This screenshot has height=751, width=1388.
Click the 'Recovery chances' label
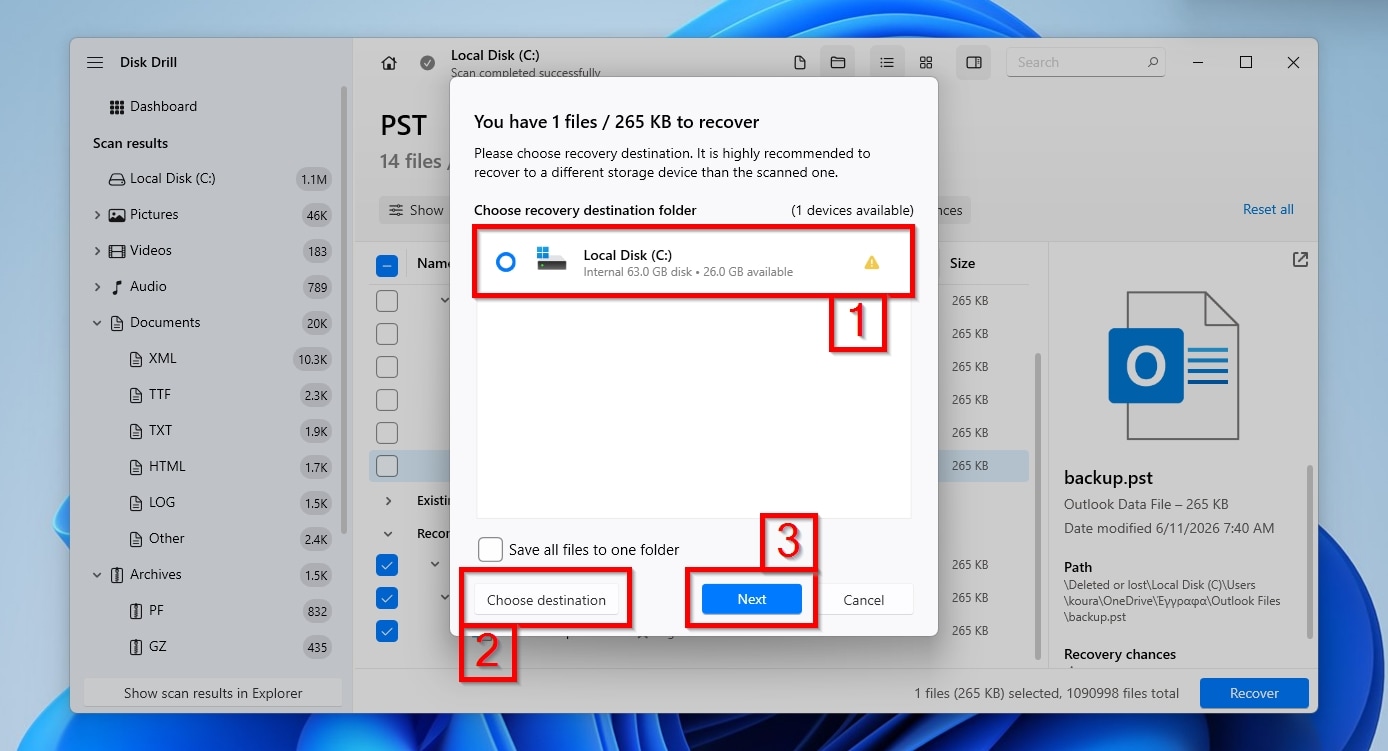1120,655
